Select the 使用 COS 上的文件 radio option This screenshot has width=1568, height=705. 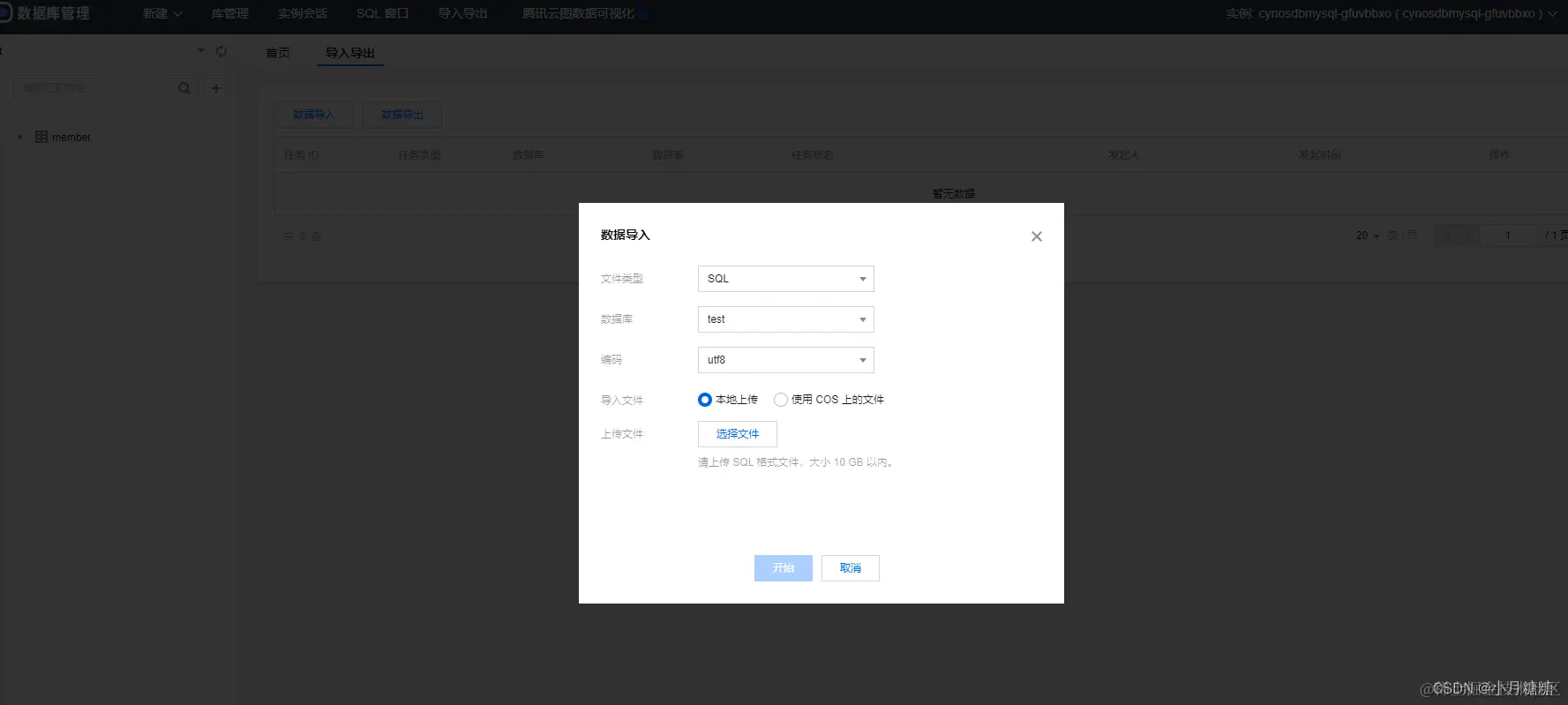coord(780,400)
